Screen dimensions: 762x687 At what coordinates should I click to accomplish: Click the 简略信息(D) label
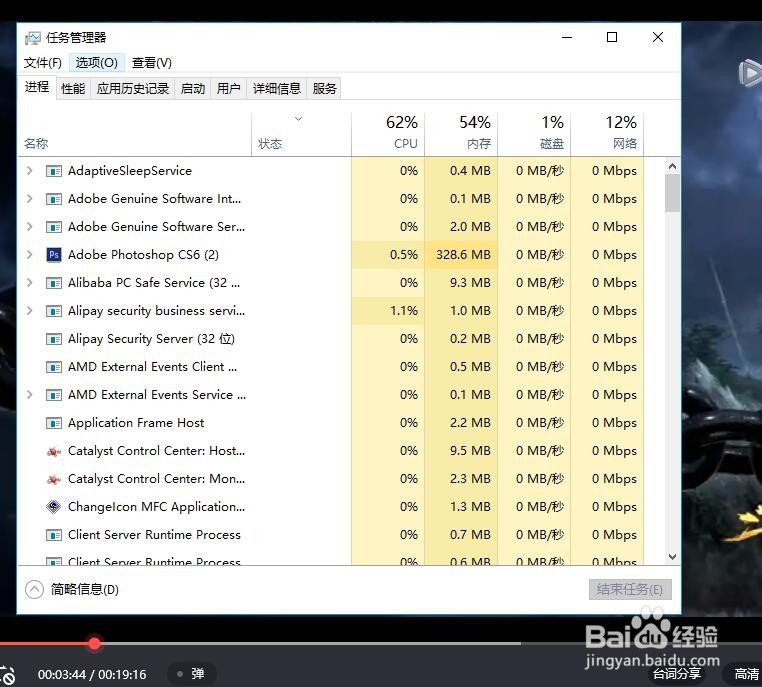coord(85,589)
